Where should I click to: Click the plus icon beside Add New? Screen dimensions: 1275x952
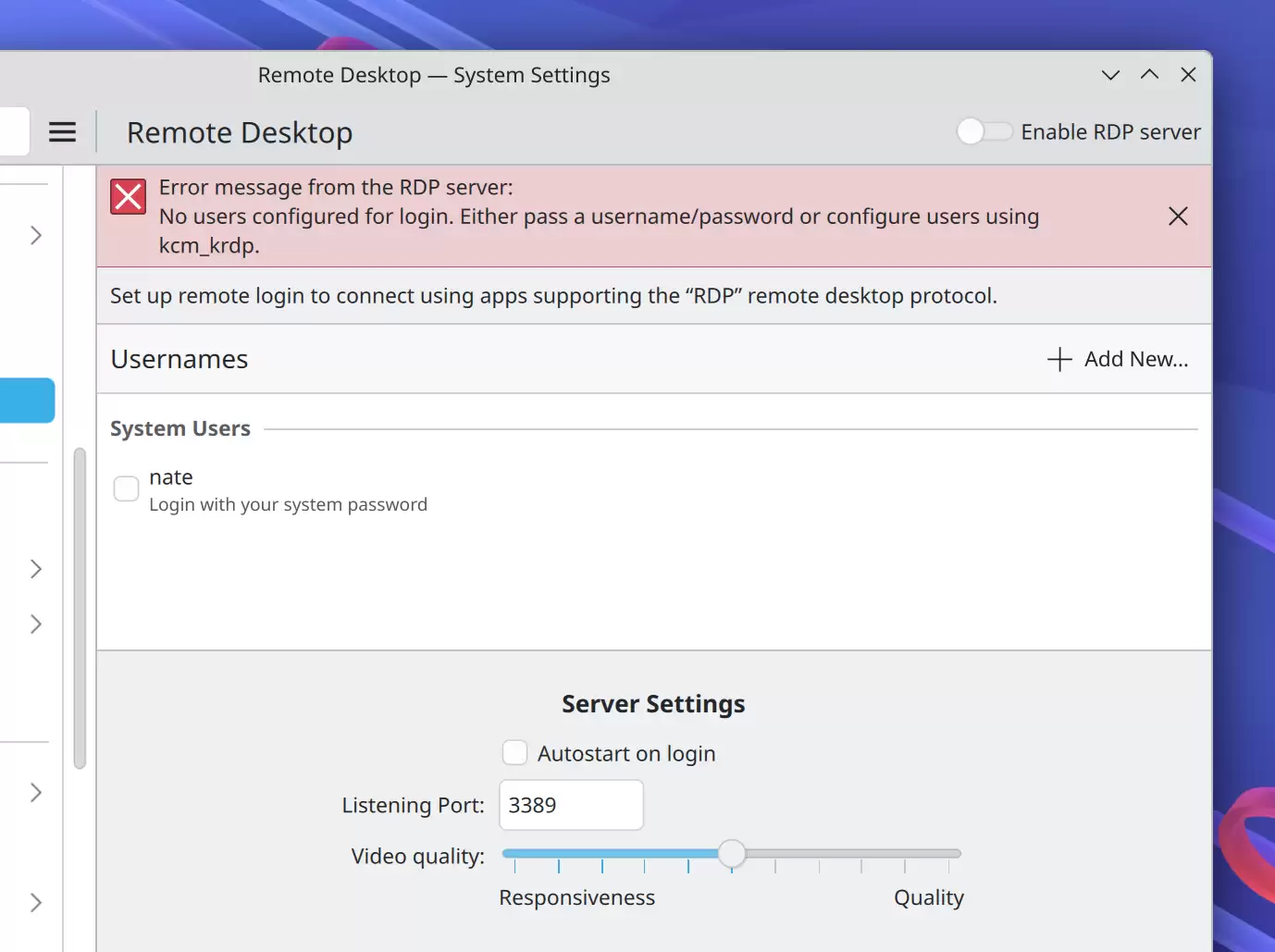1058,359
